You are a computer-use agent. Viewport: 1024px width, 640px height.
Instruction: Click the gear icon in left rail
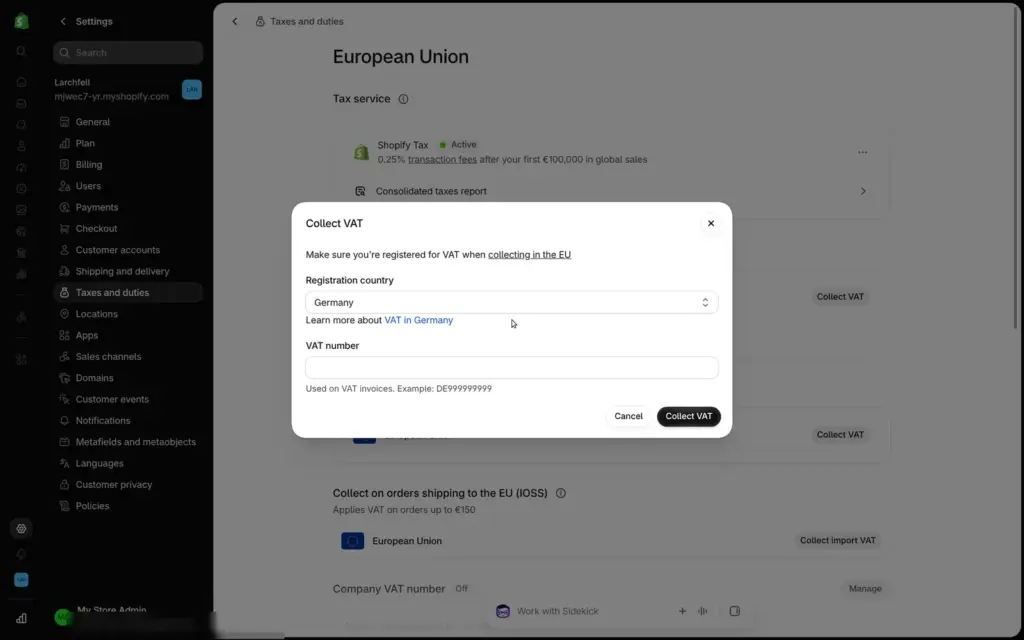(22, 528)
